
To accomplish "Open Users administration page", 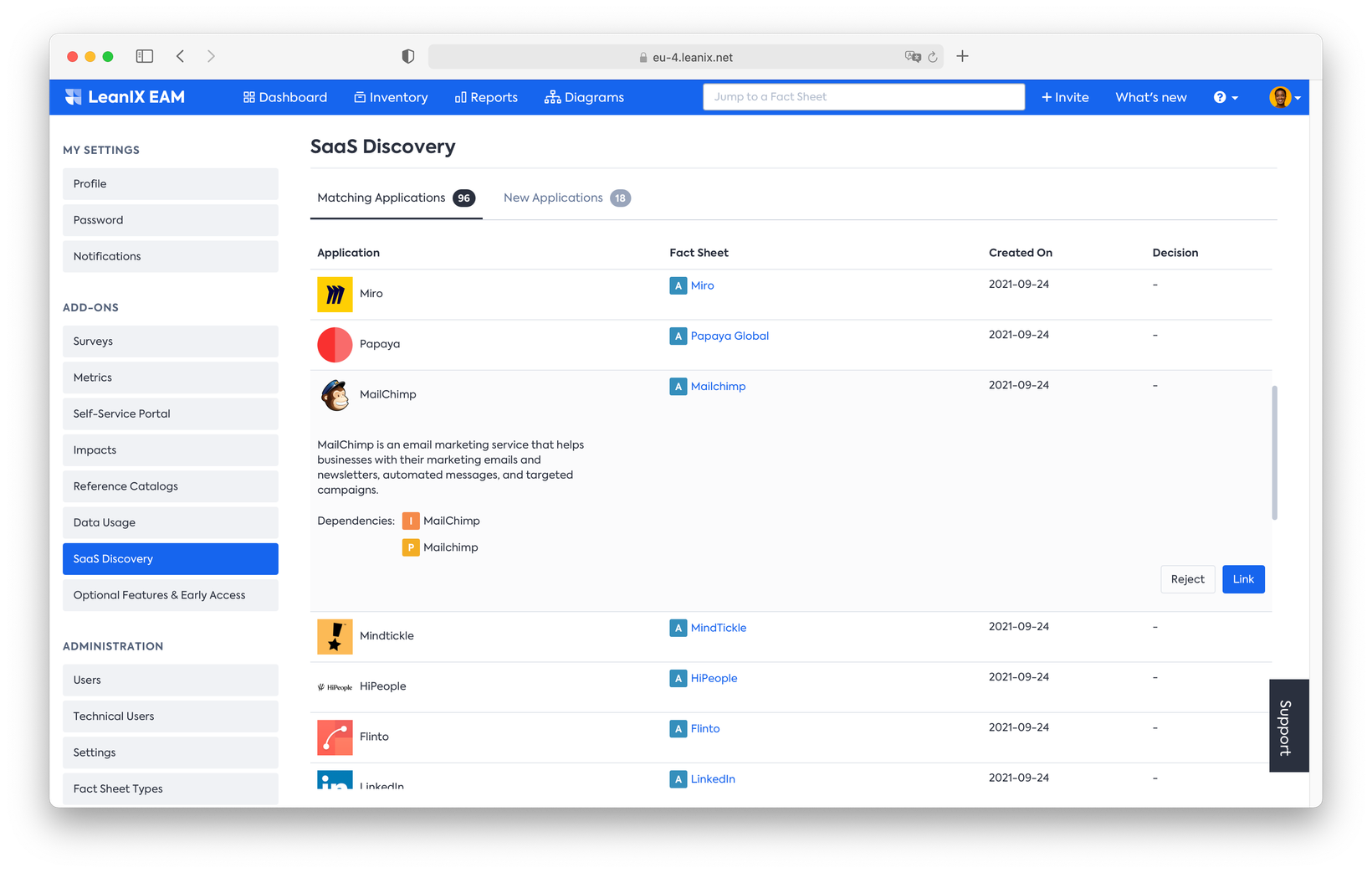I will [171, 680].
